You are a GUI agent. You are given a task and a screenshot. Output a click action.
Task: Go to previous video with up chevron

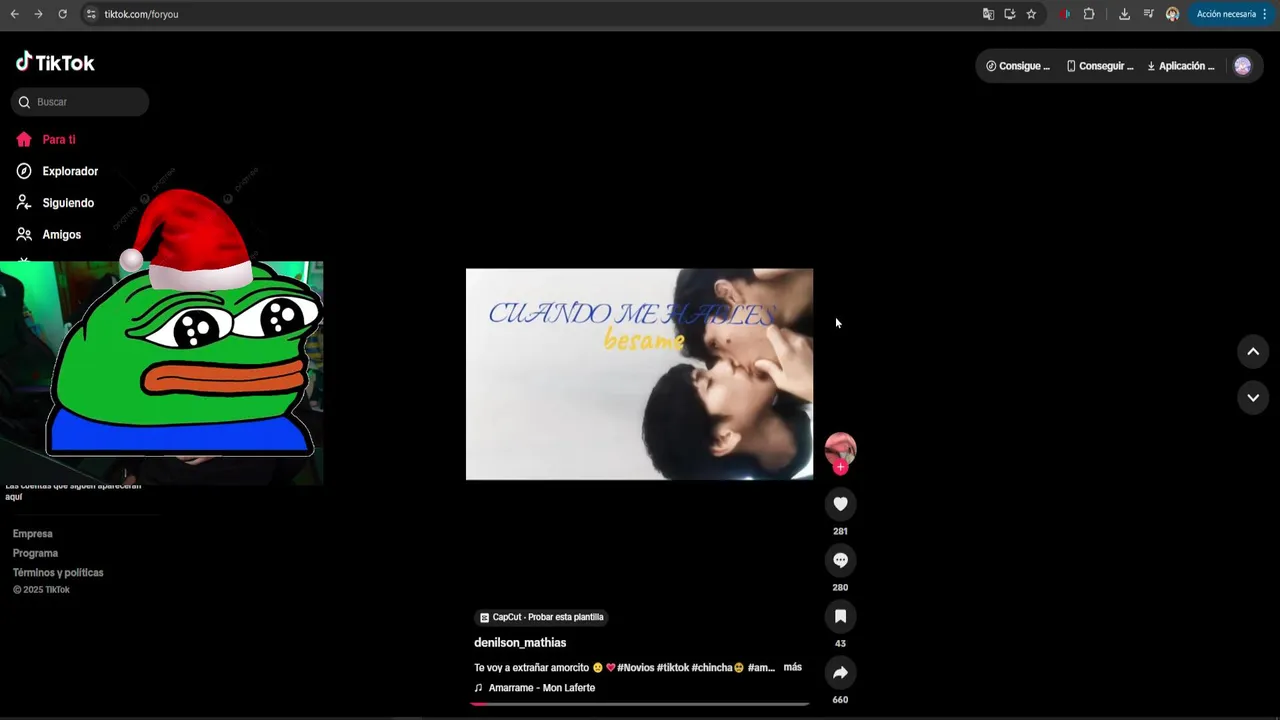coord(1253,351)
